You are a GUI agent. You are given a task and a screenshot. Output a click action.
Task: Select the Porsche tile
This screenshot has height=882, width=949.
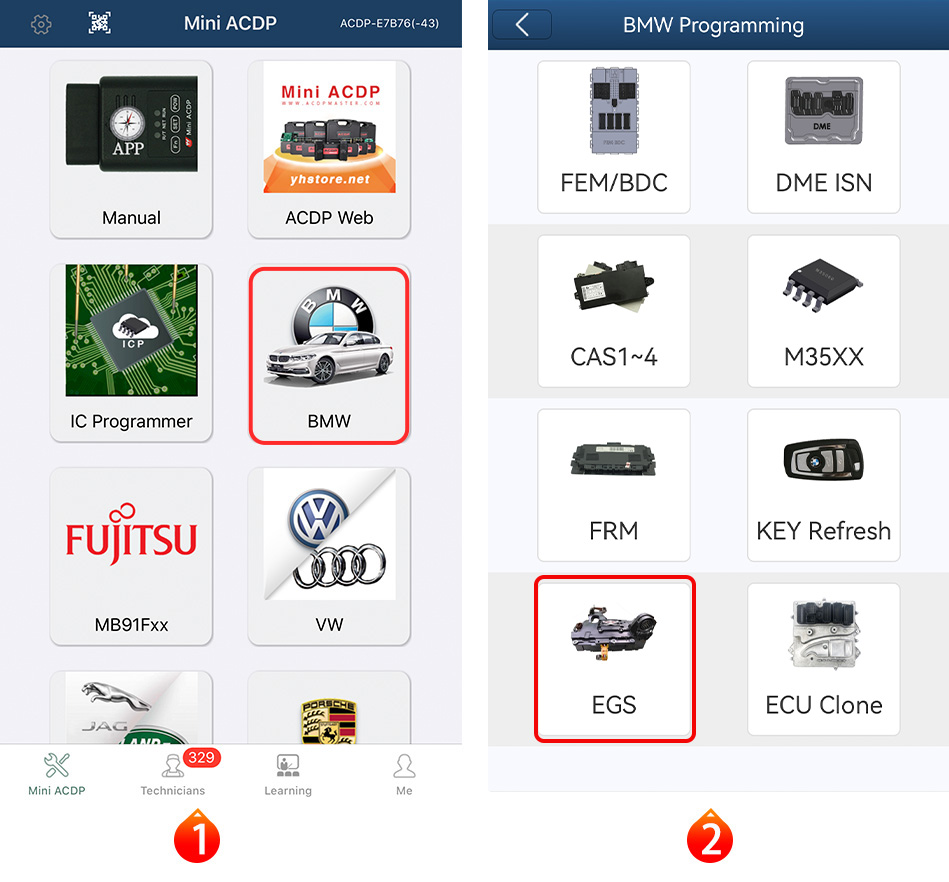[329, 707]
